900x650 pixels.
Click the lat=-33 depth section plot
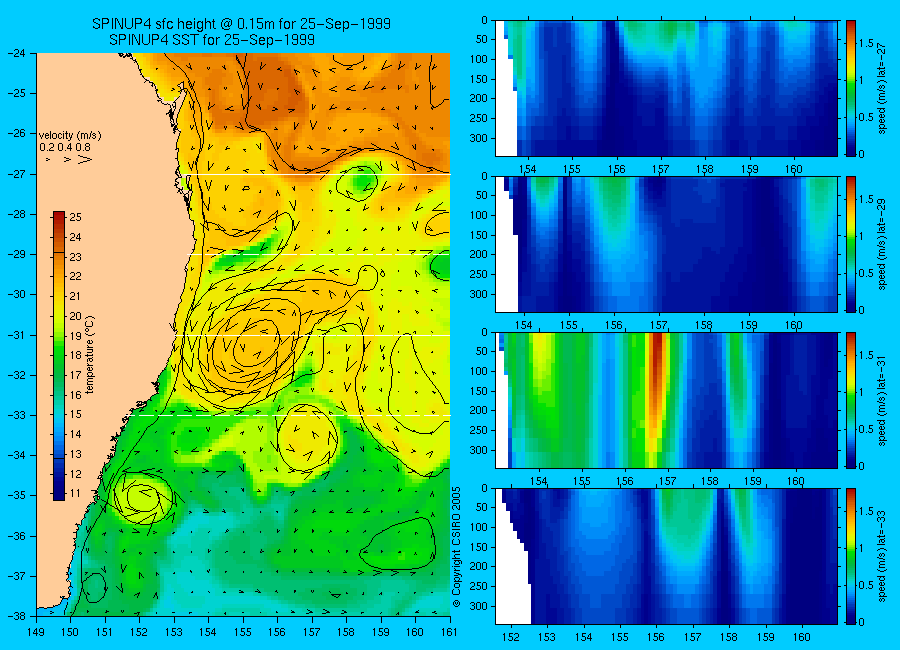point(666,556)
